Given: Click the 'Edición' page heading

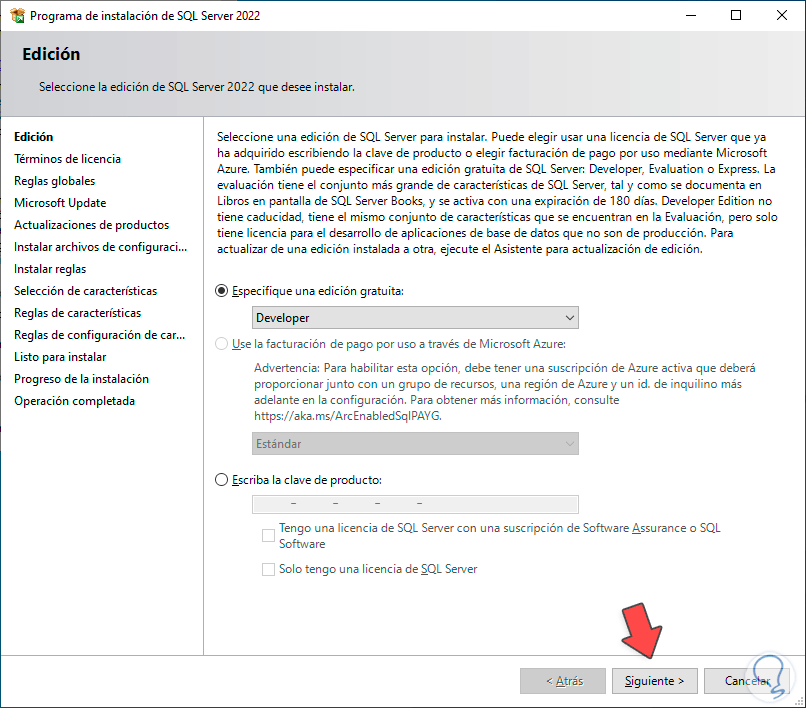Looking at the screenshot, I should pos(51,54).
